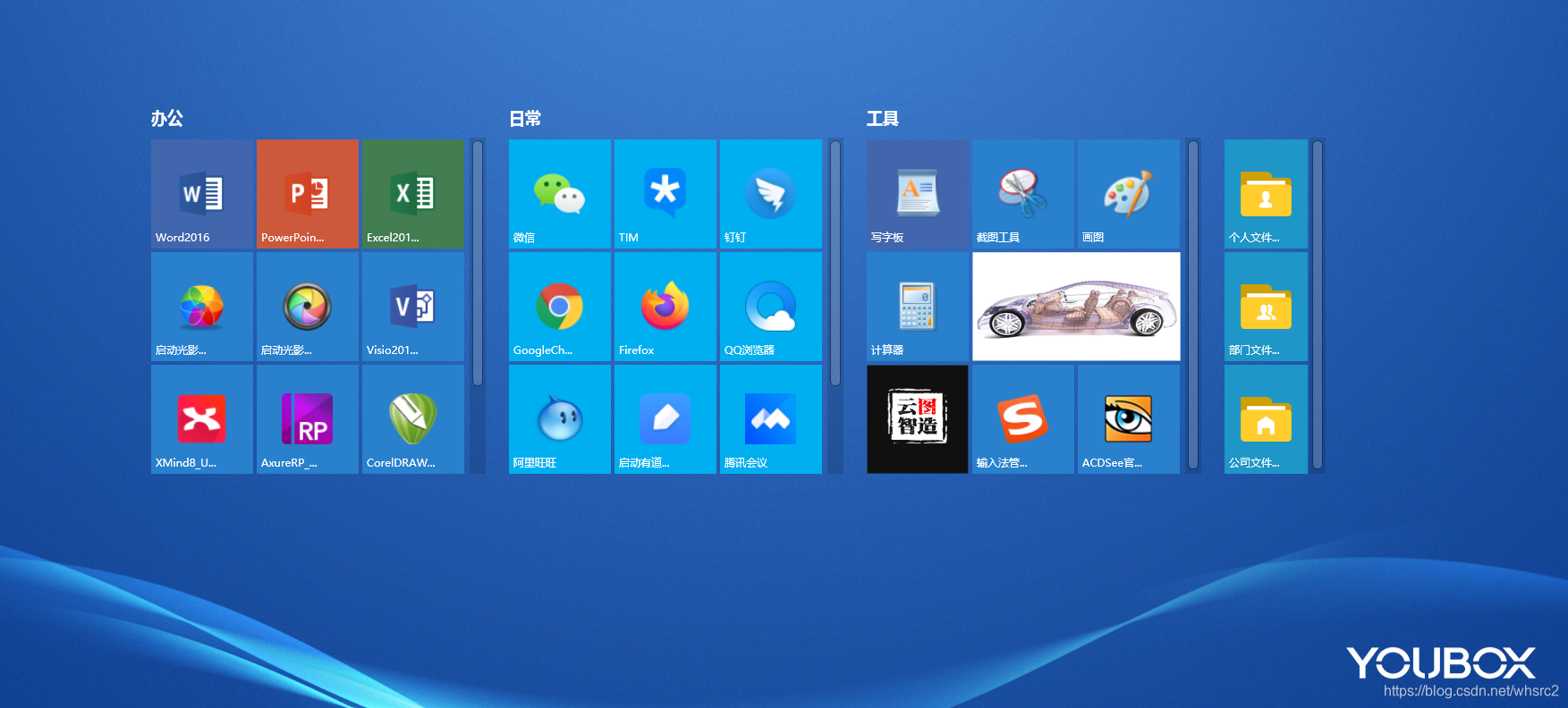Click the 办公 group scrollbar
The width and height of the screenshot is (1568, 708).
click(478, 264)
